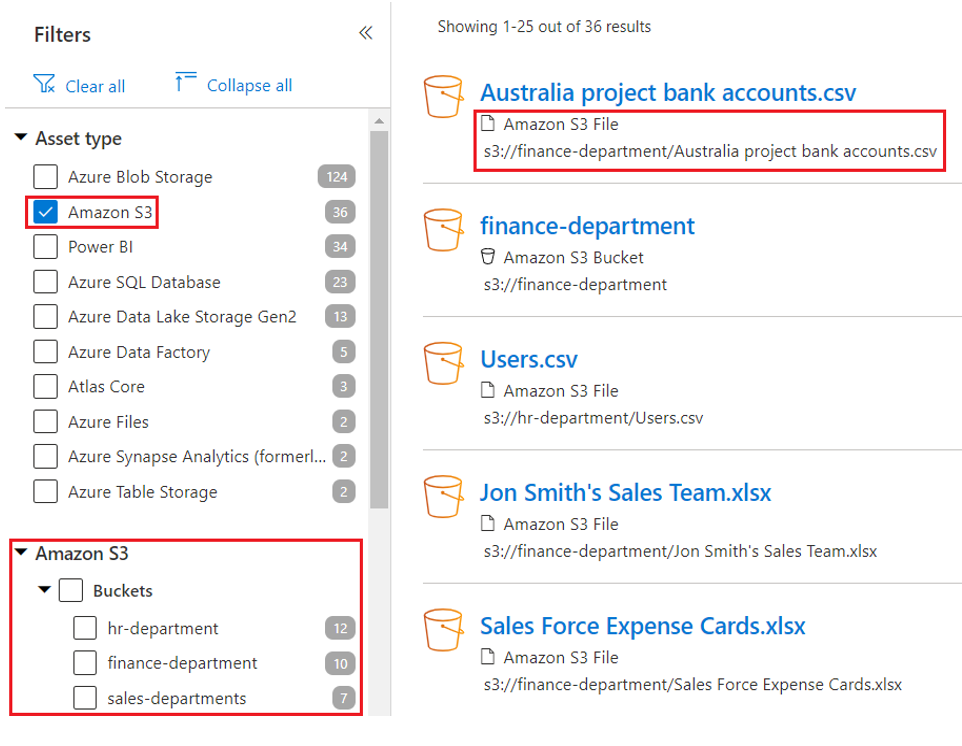962x746 pixels.
Task: Click bucket icon beside Users.csv
Action: click(443, 363)
